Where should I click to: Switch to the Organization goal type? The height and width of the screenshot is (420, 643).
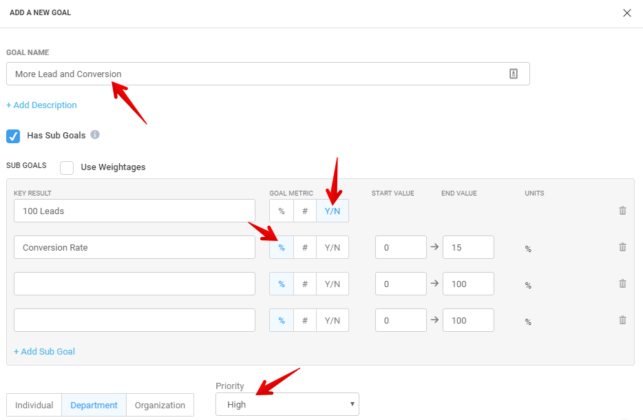click(160, 405)
